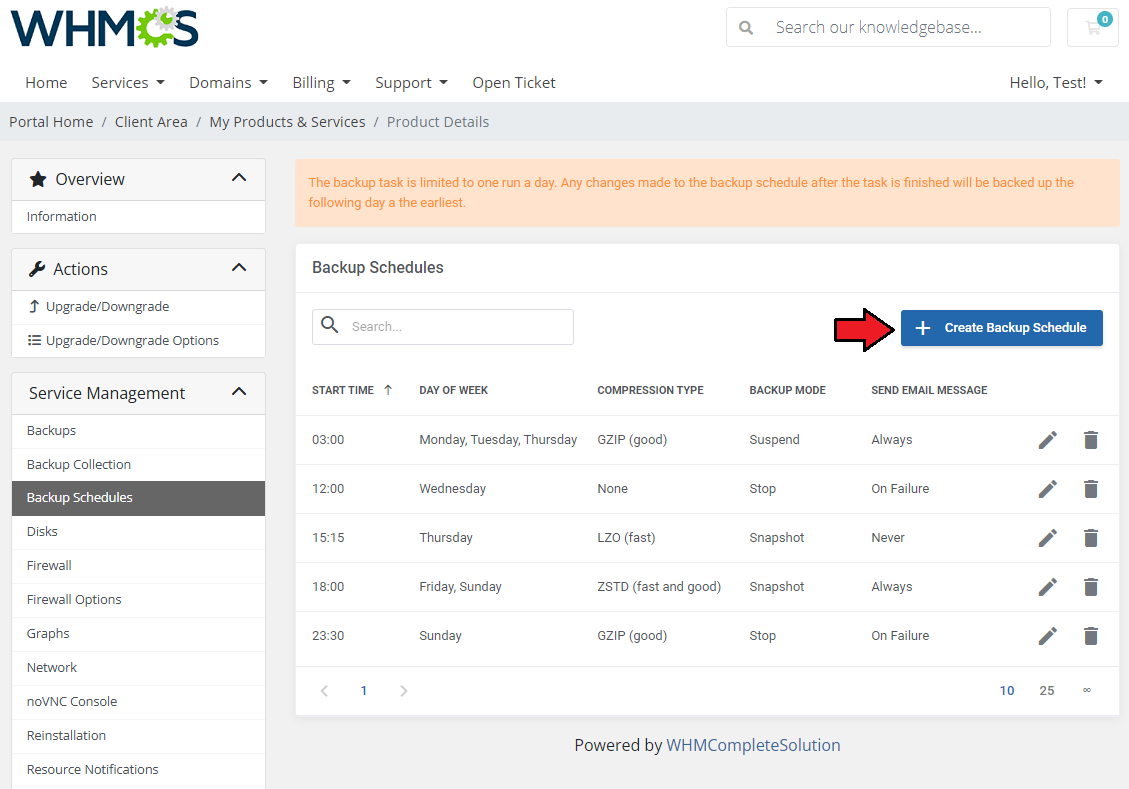This screenshot has height=789, width=1129.
Task: Open Resource Notifications in sidebar
Action: [138, 770]
